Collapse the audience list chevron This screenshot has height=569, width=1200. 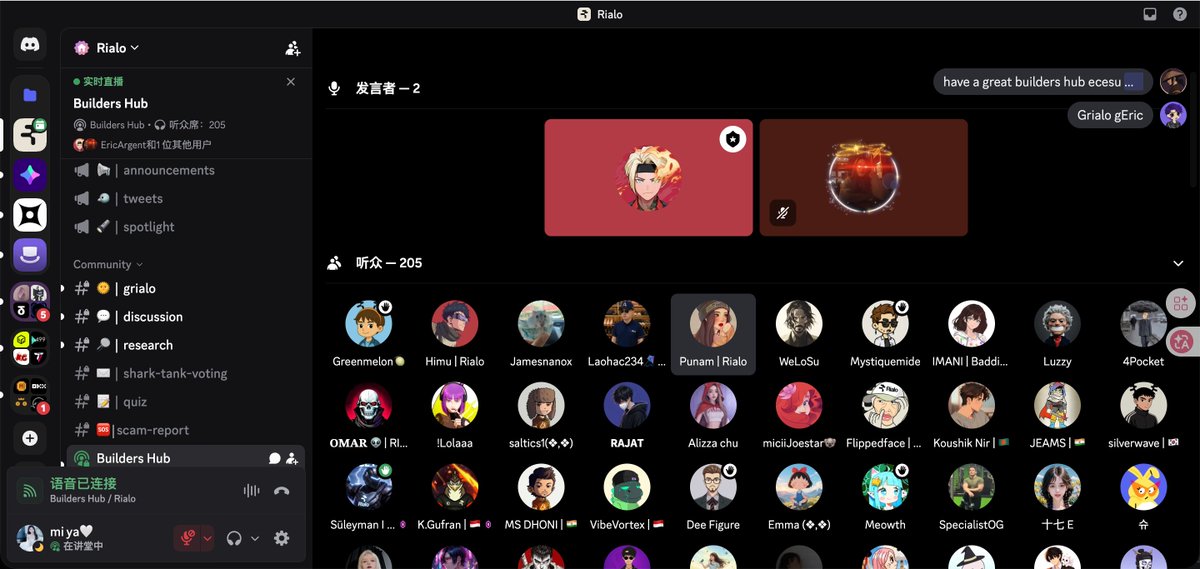click(x=1178, y=263)
